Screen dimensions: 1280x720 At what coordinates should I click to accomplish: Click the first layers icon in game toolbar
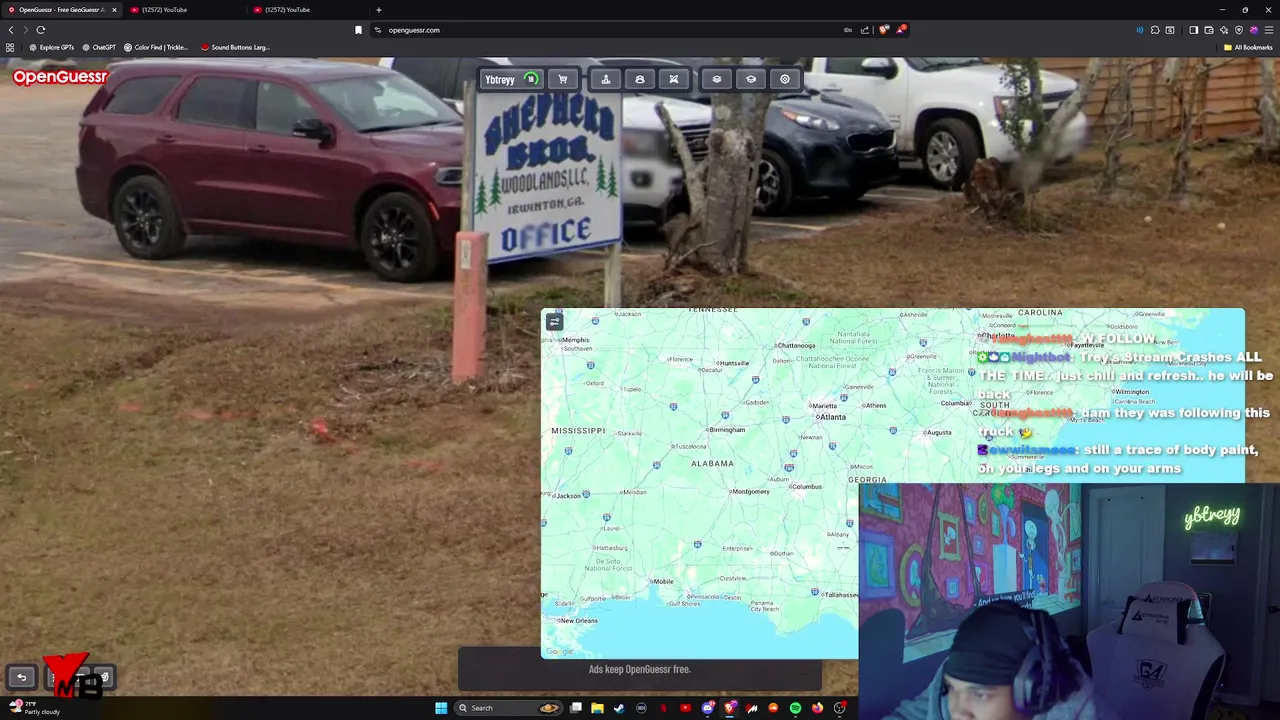[717, 79]
